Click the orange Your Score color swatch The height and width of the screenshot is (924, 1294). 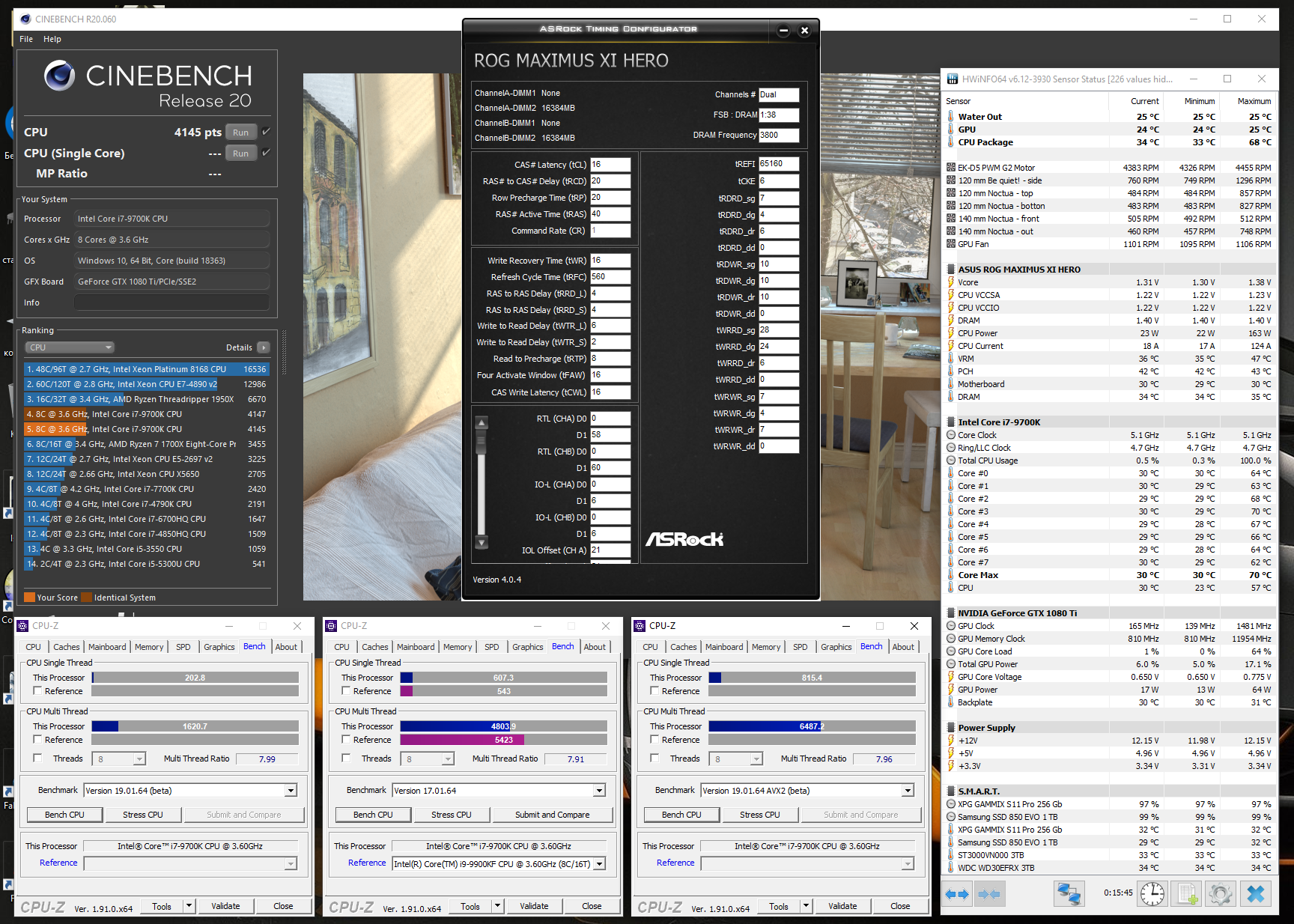[30, 598]
